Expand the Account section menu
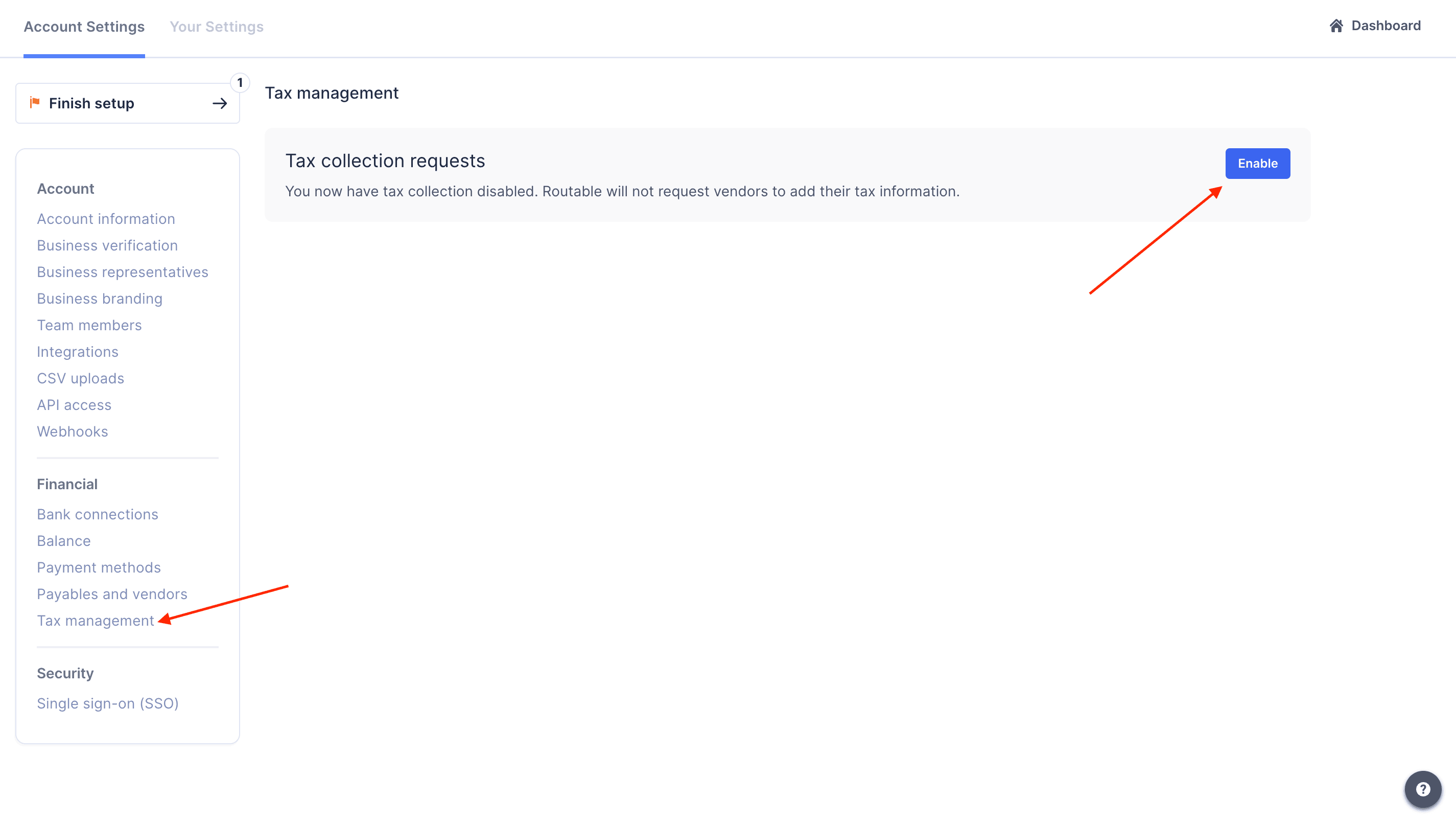 point(65,188)
